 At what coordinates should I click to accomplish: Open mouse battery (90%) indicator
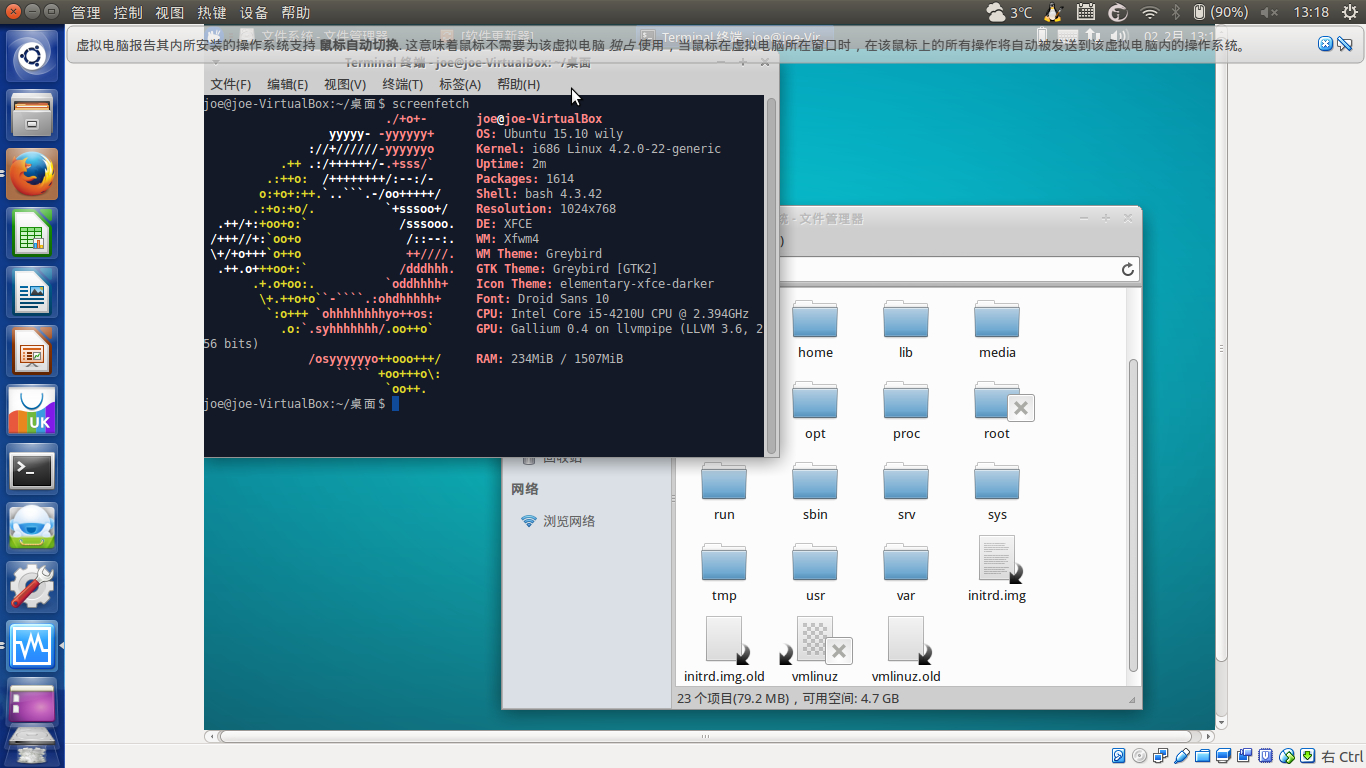coord(1220,12)
